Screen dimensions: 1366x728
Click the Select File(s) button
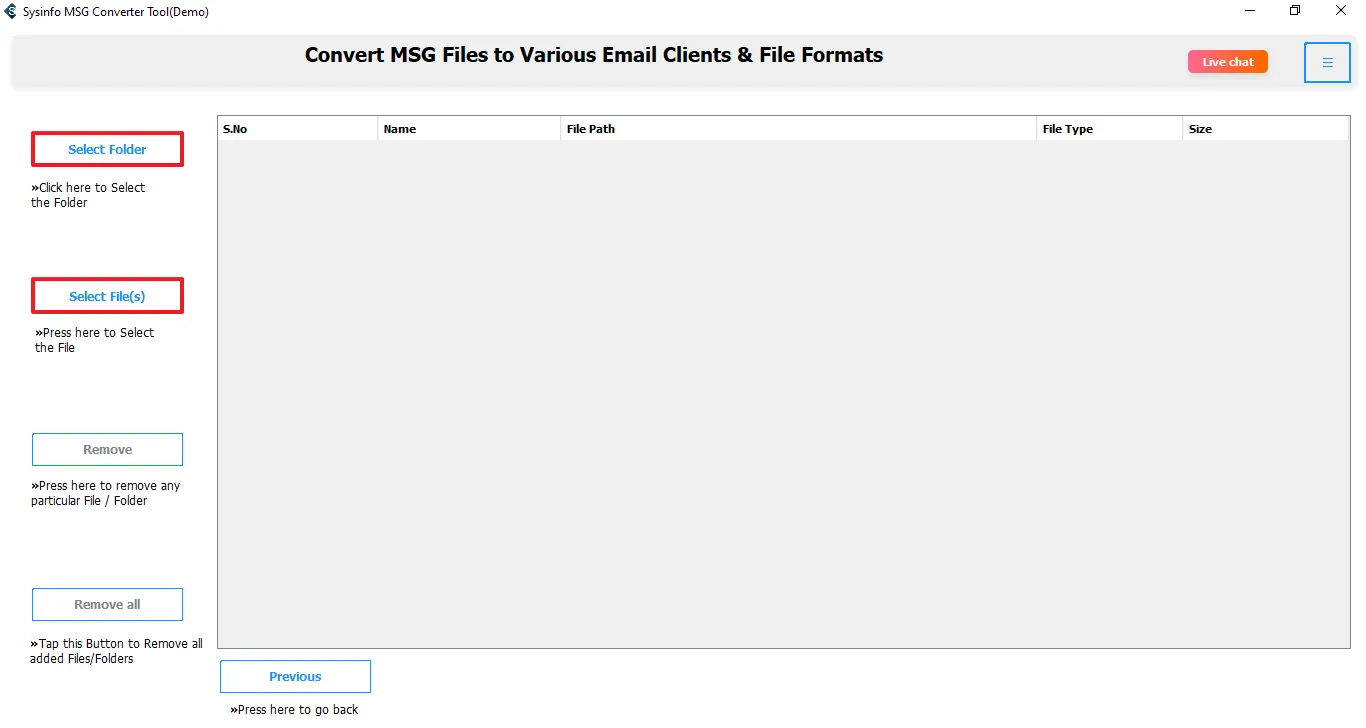(x=107, y=296)
